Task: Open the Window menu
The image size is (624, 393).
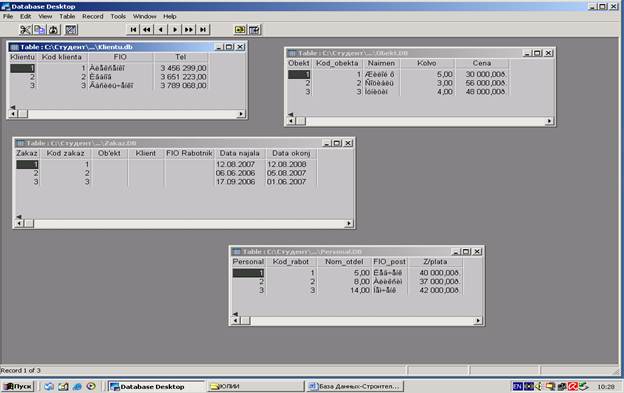Action: 144,16
